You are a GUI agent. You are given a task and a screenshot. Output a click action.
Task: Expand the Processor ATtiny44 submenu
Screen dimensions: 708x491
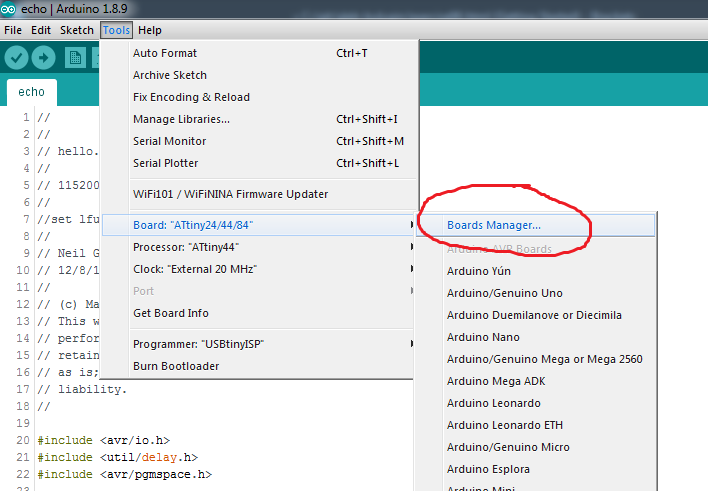258,247
